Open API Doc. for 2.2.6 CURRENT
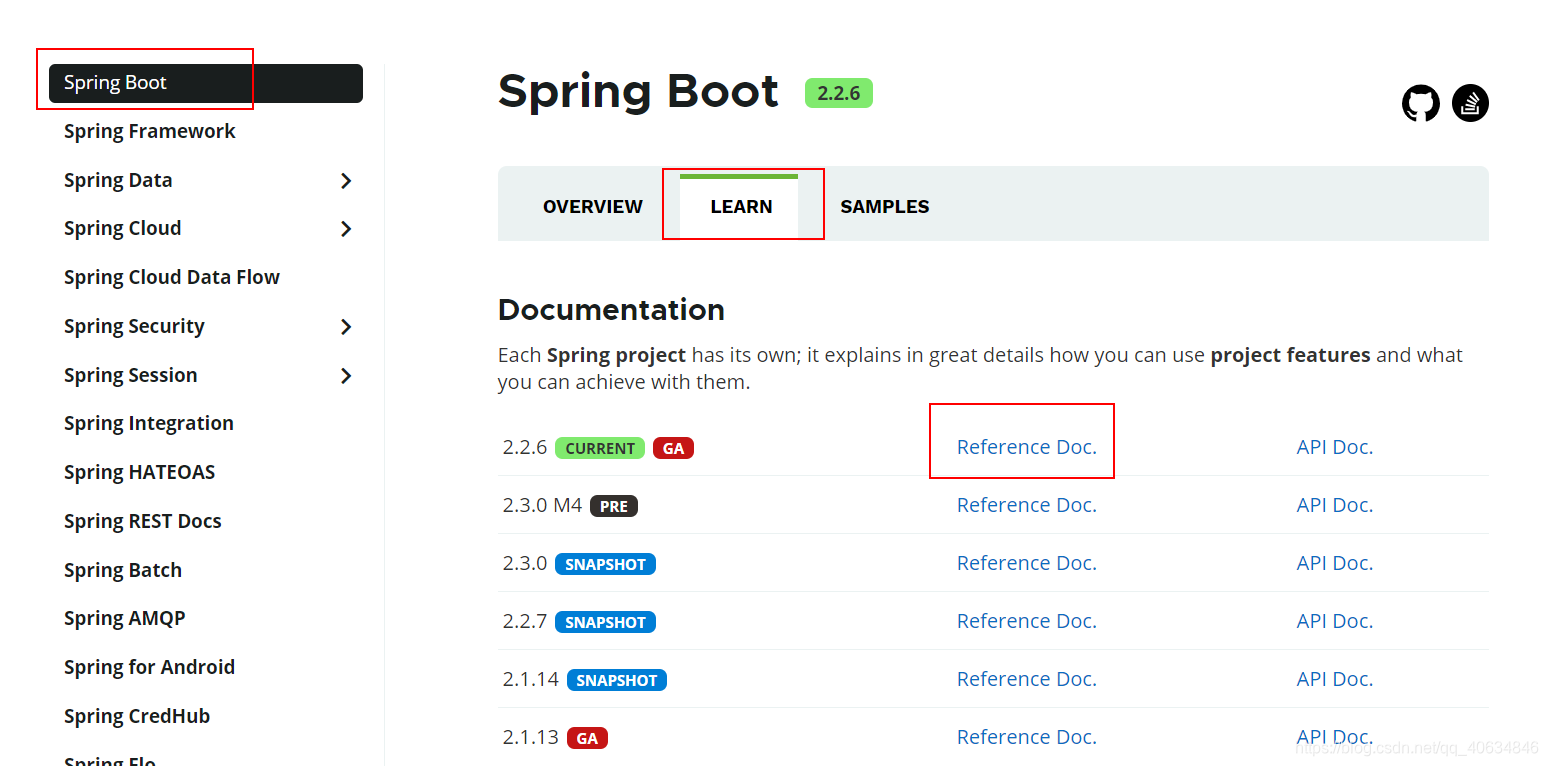 click(x=1335, y=447)
